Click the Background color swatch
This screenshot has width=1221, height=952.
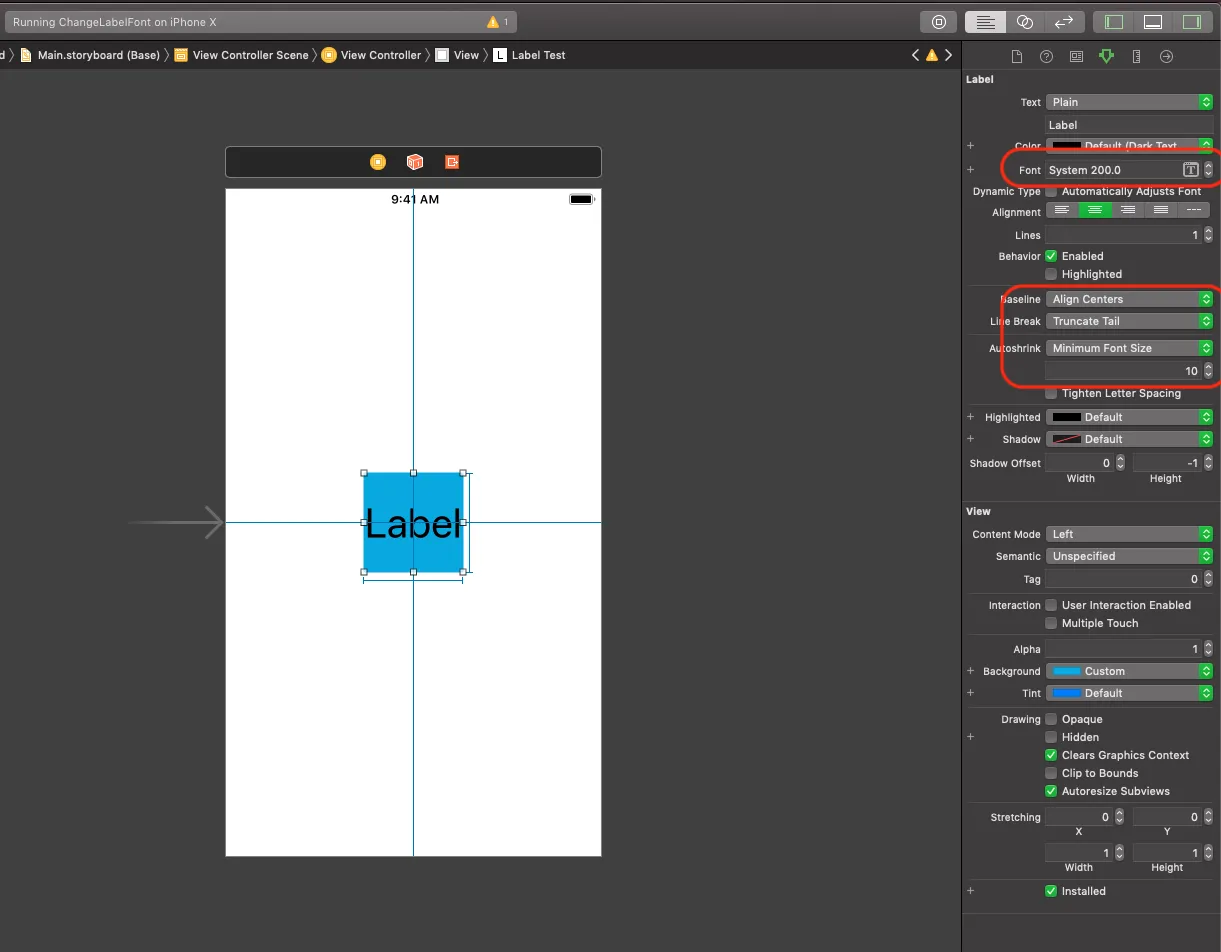1066,671
